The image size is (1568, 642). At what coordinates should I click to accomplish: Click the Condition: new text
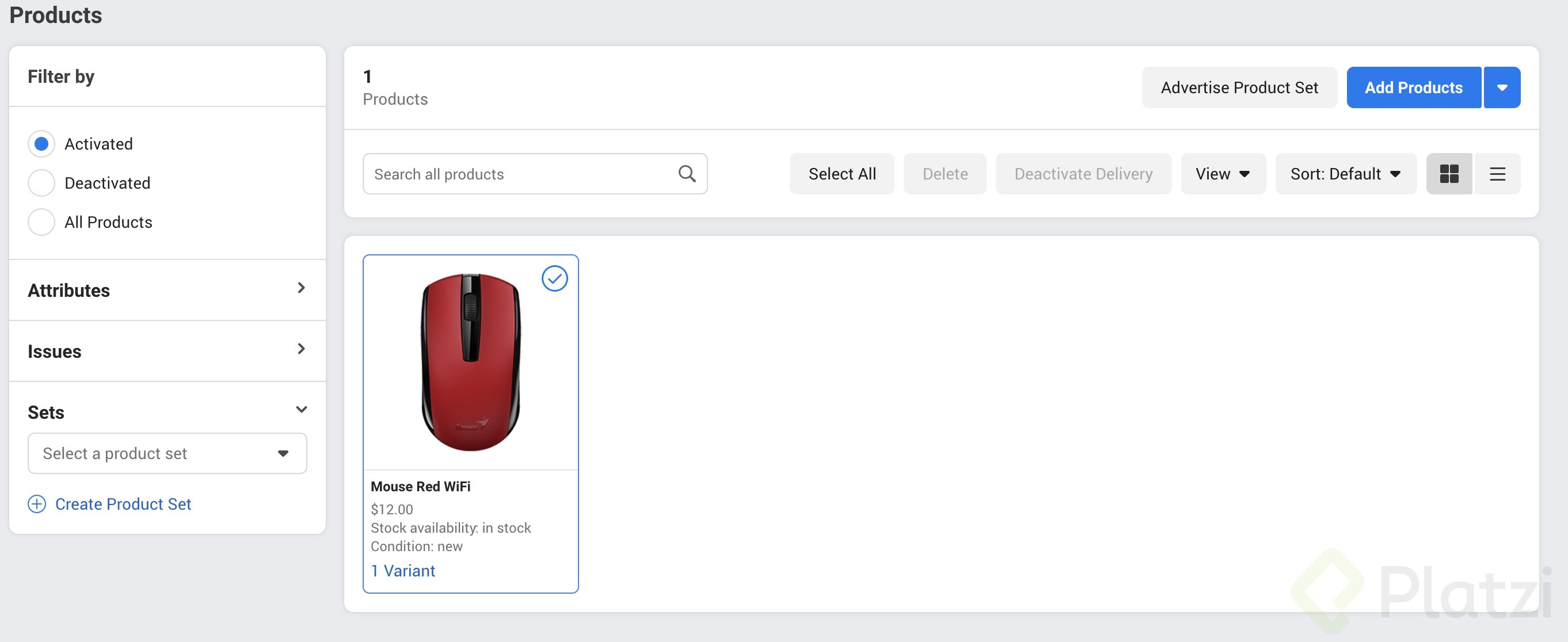[417, 546]
